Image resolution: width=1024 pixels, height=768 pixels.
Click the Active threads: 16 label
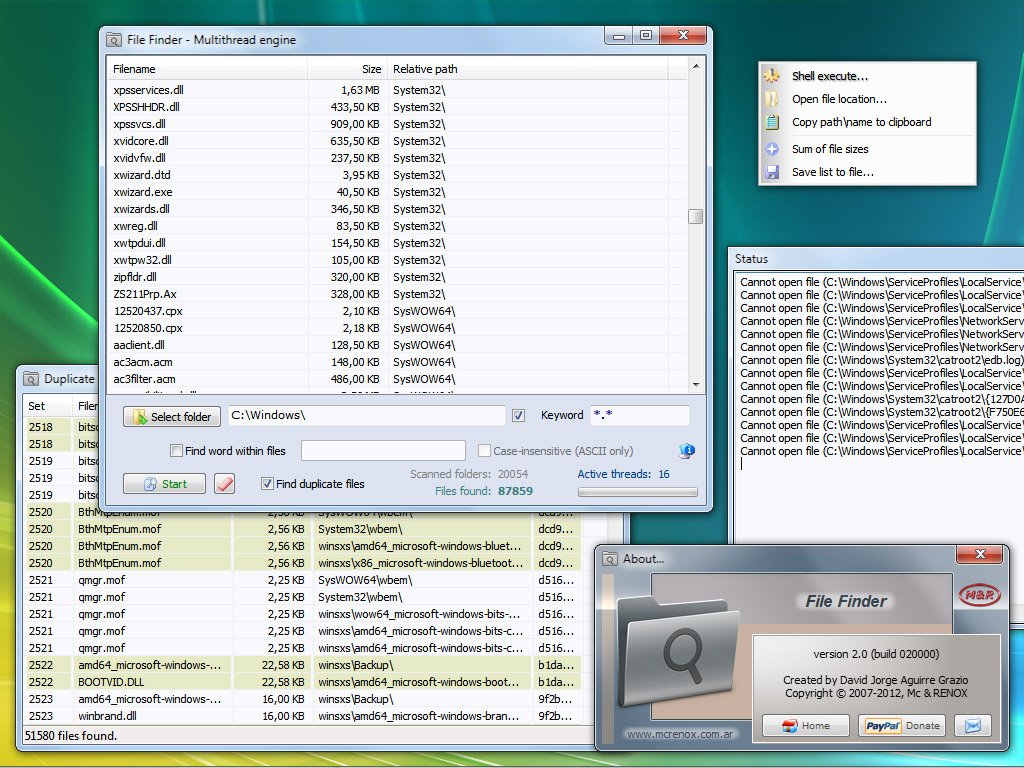click(623, 474)
